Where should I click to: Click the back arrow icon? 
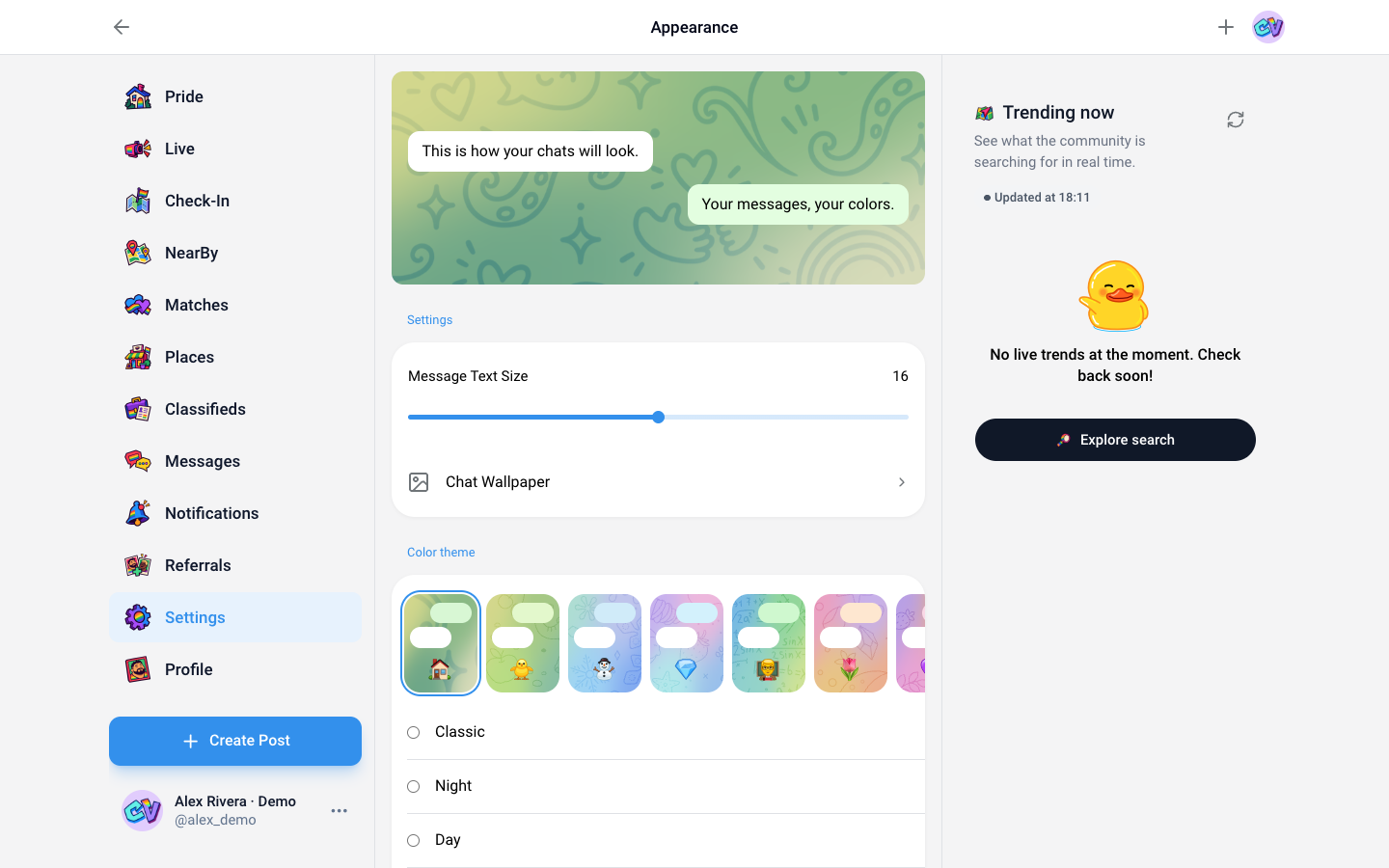[x=122, y=27]
